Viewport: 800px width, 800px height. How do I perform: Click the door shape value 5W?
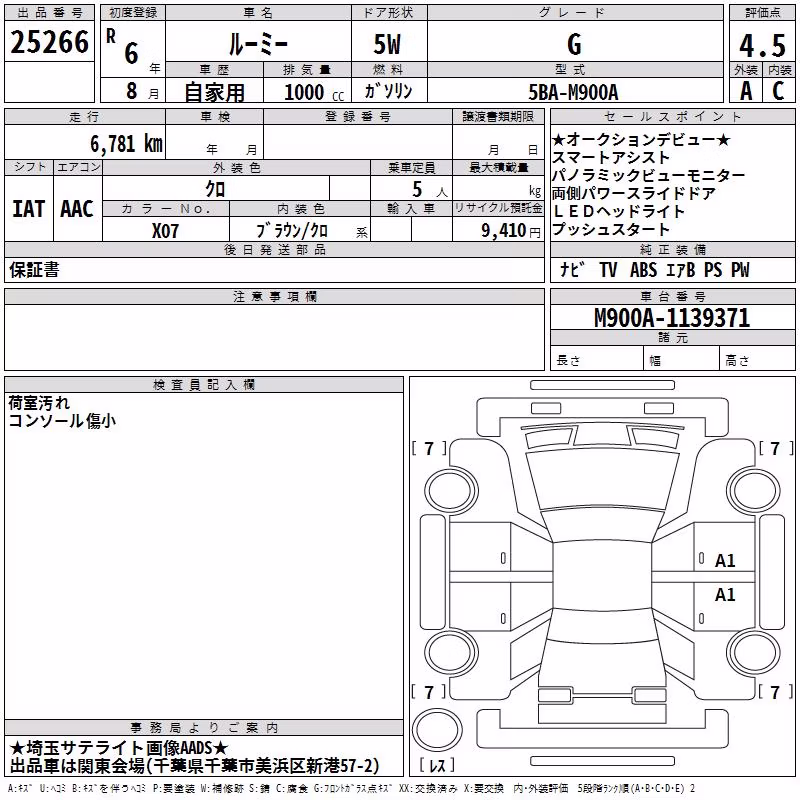[x=388, y=45]
